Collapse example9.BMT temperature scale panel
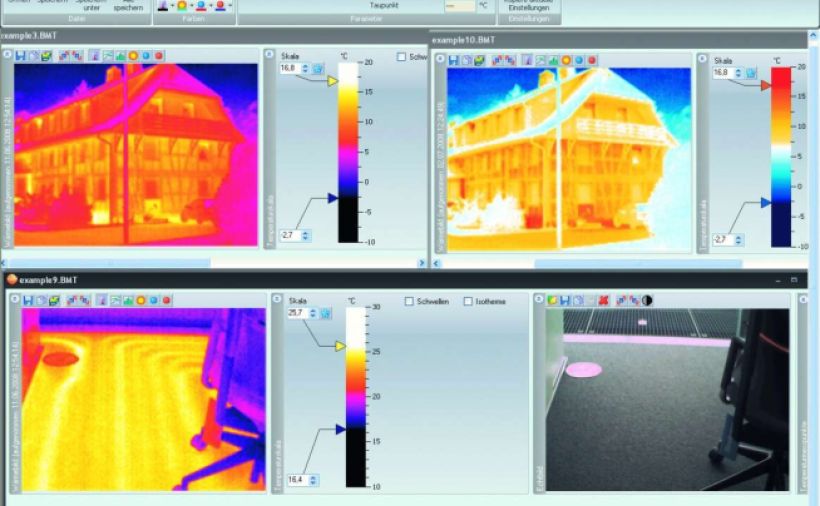The width and height of the screenshot is (820, 506). point(277,298)
